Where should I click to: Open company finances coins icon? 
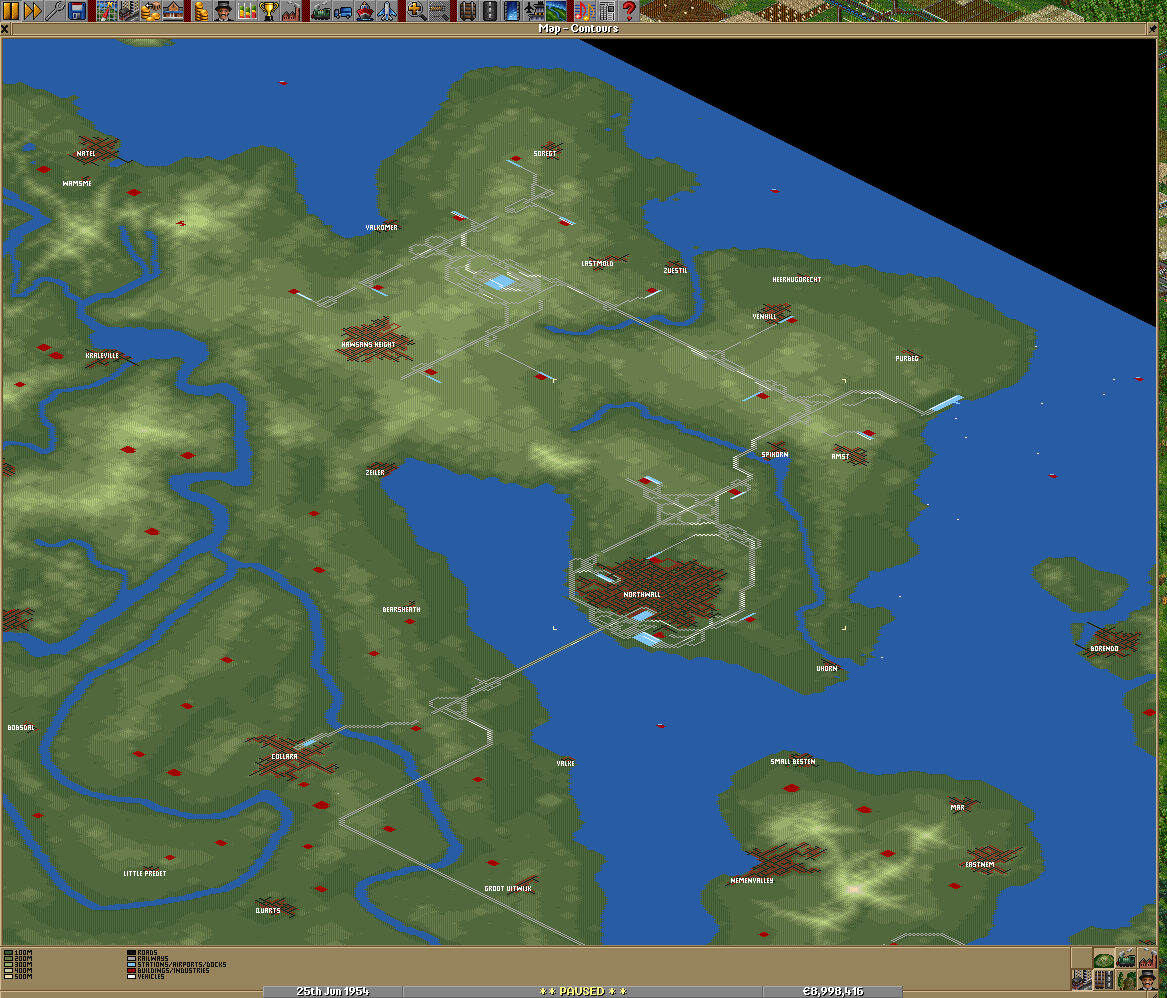pos(202,10)
